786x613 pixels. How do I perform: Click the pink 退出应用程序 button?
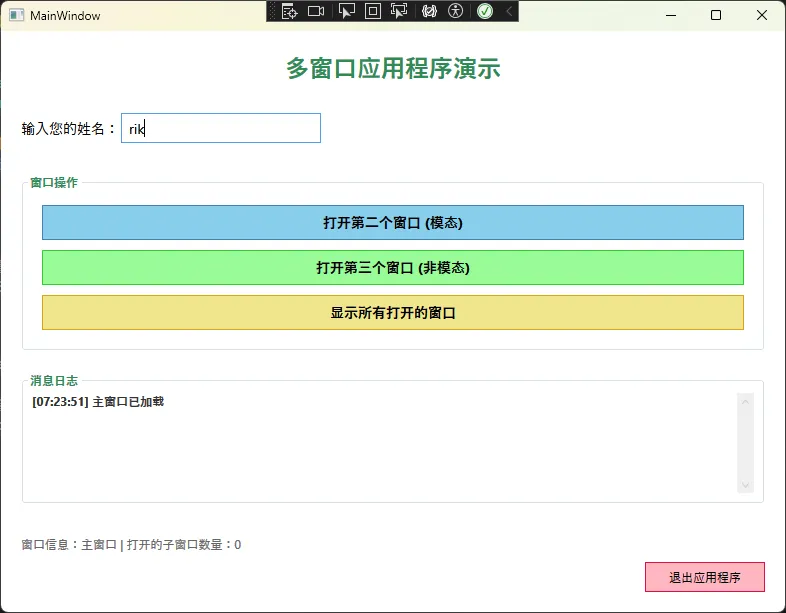point(704,577)
